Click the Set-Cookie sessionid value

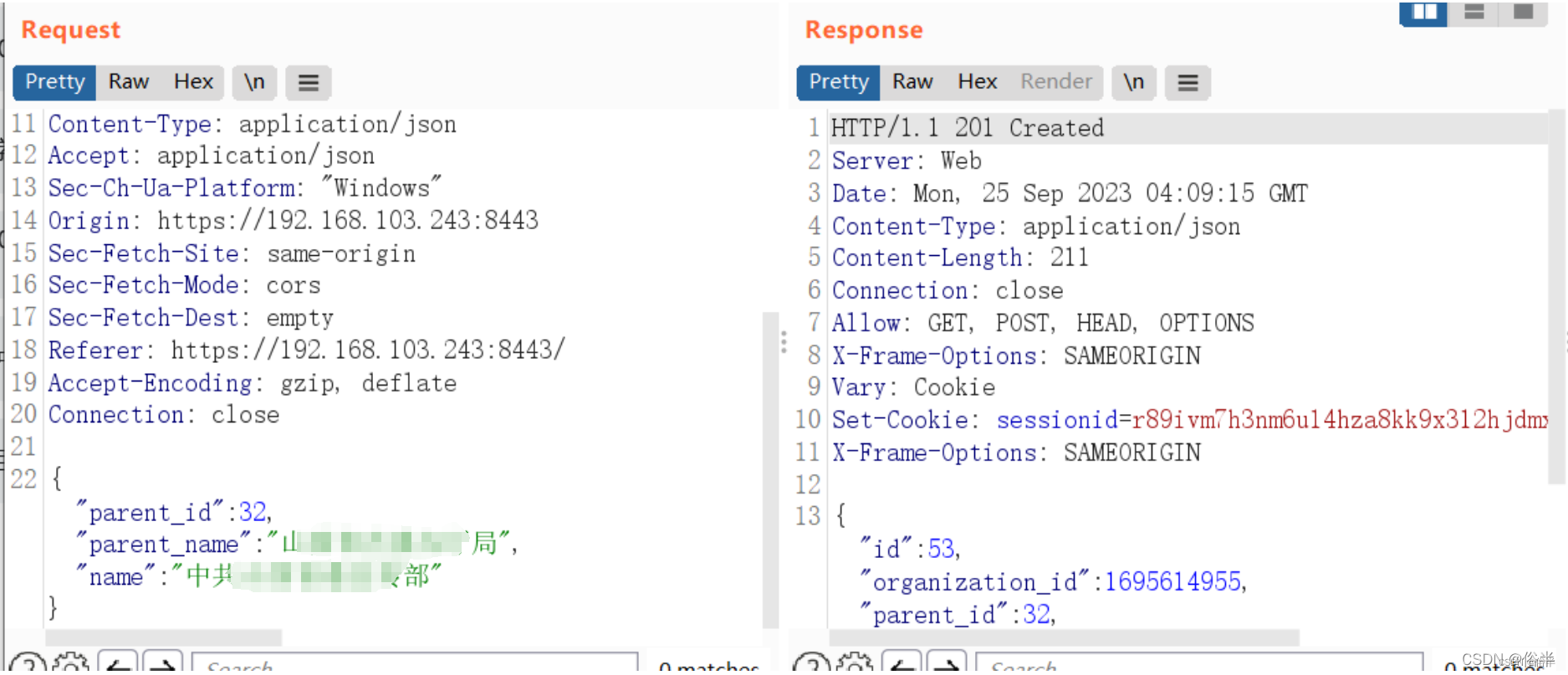coord(1339,420)
